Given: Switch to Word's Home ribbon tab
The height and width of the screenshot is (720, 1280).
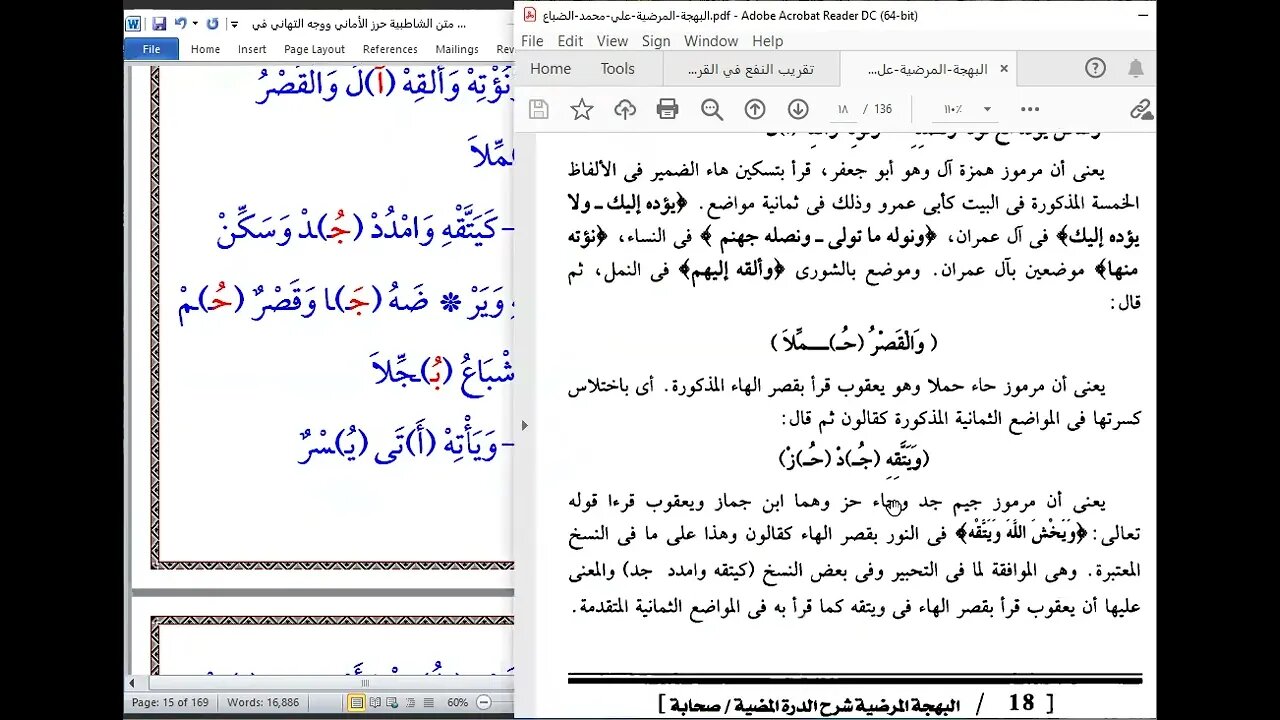Looking at the screenshot, I should click(205, 49).
